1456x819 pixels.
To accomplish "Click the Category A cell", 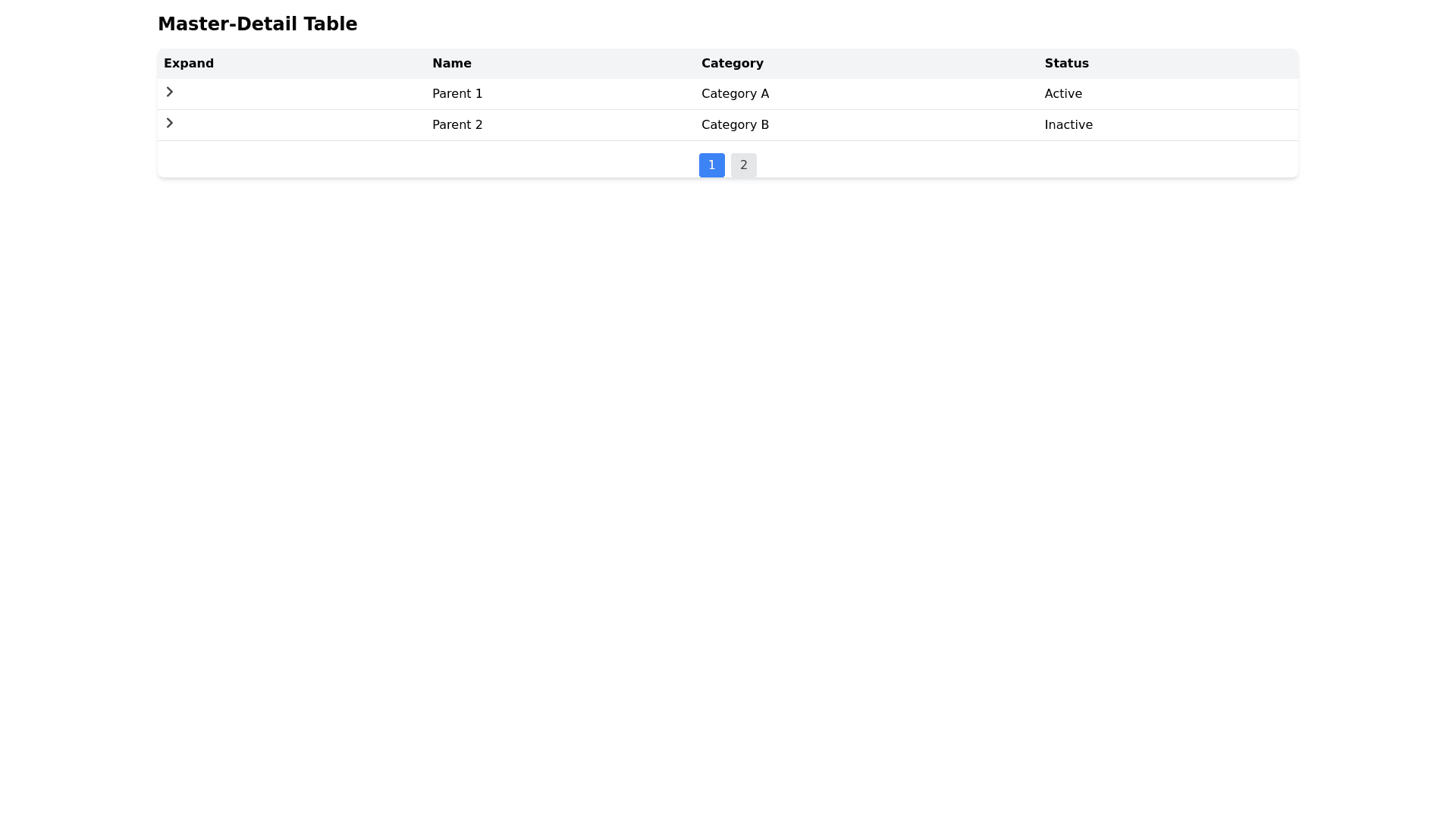I will (x=735, y=94).
